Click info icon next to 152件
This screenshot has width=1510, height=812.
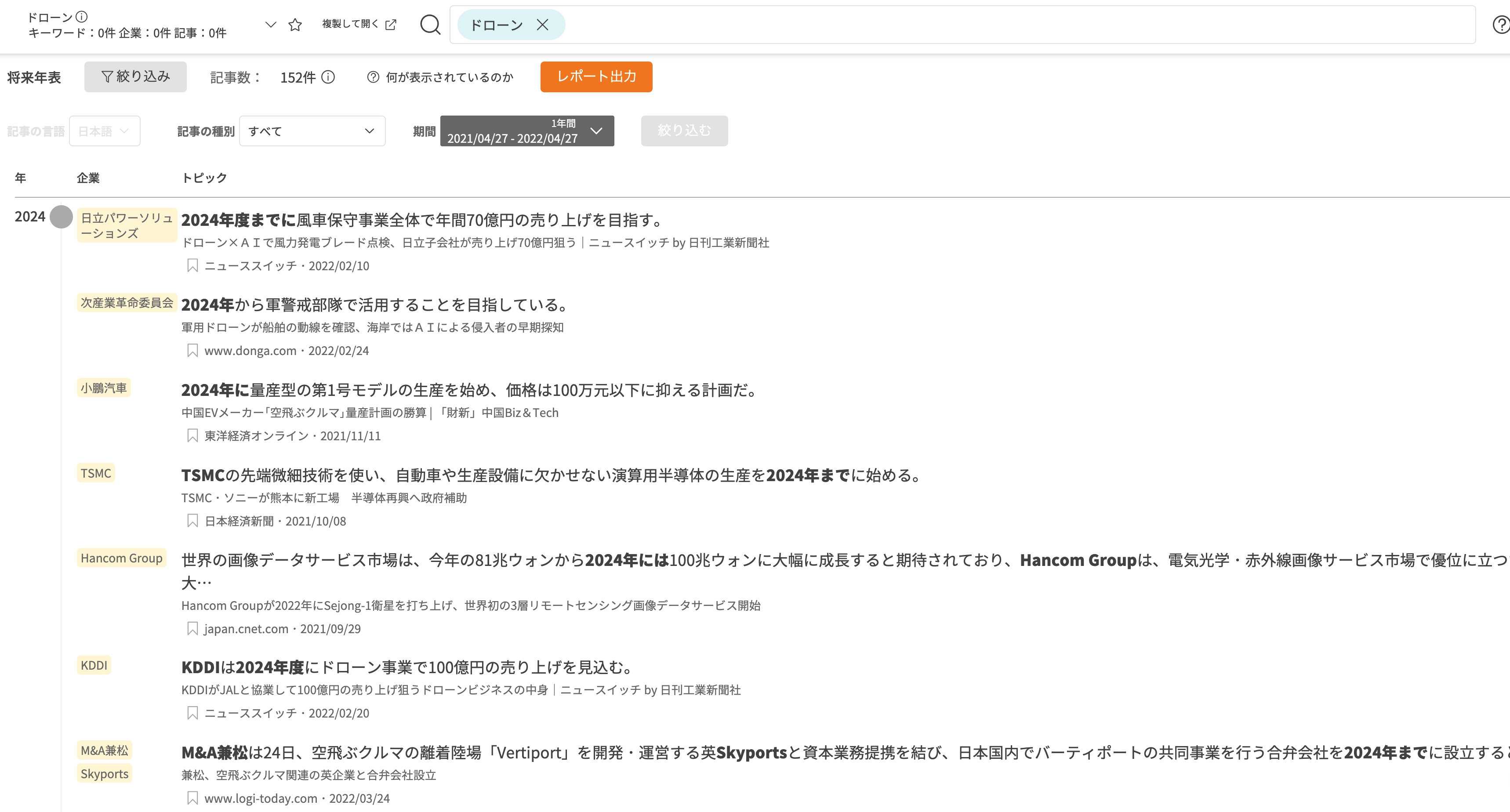328,77
